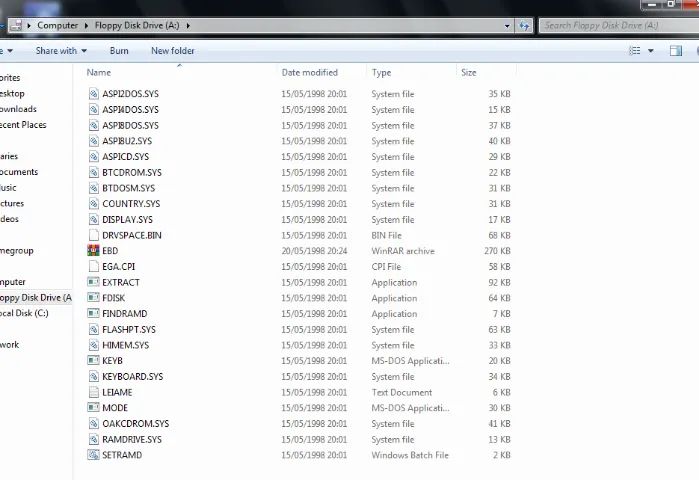Click the KEYBOARD.SYS file icon
The image size is (699, 480).
93,376
